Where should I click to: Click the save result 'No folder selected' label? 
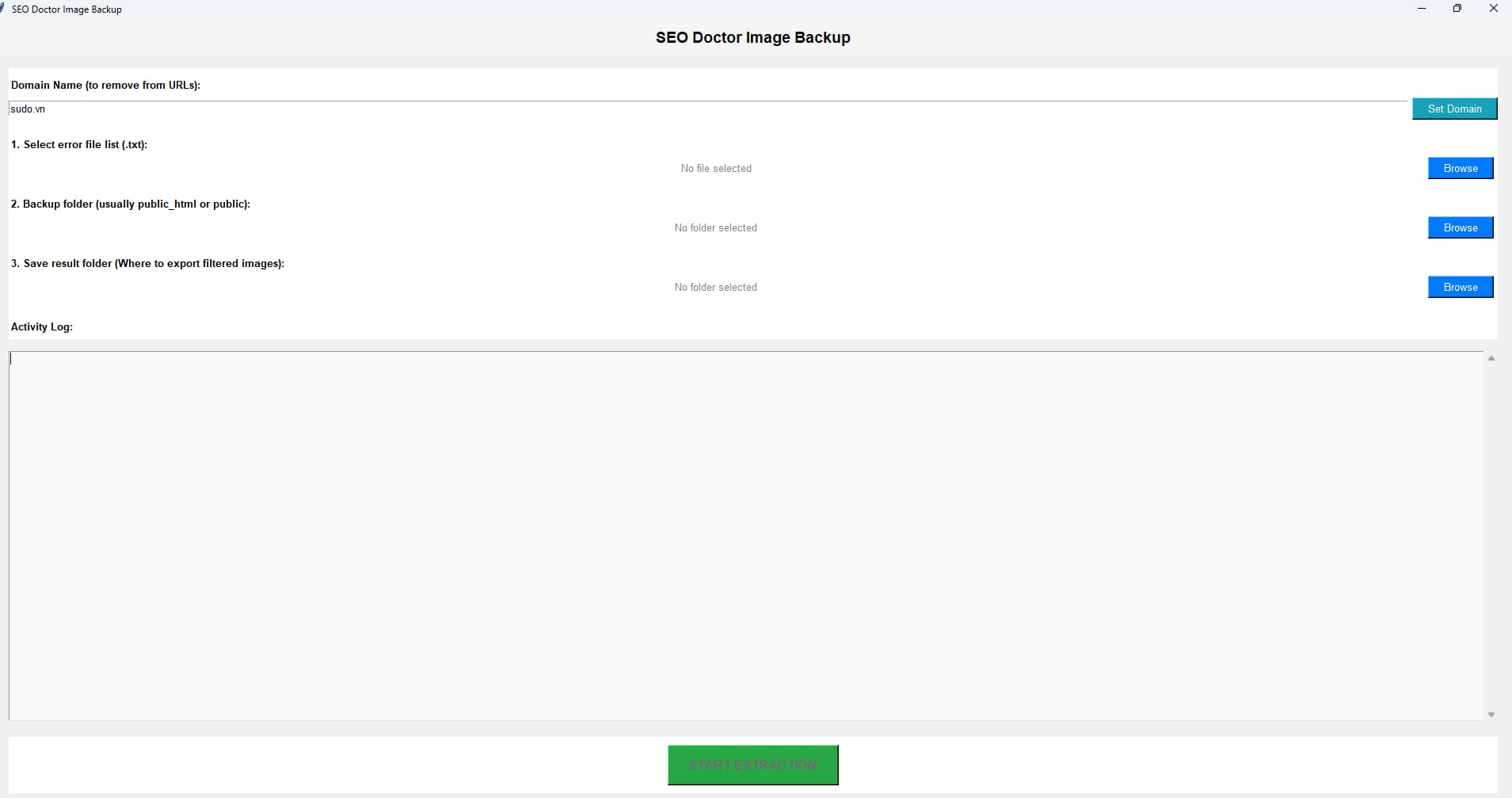[x=714, y=287]
